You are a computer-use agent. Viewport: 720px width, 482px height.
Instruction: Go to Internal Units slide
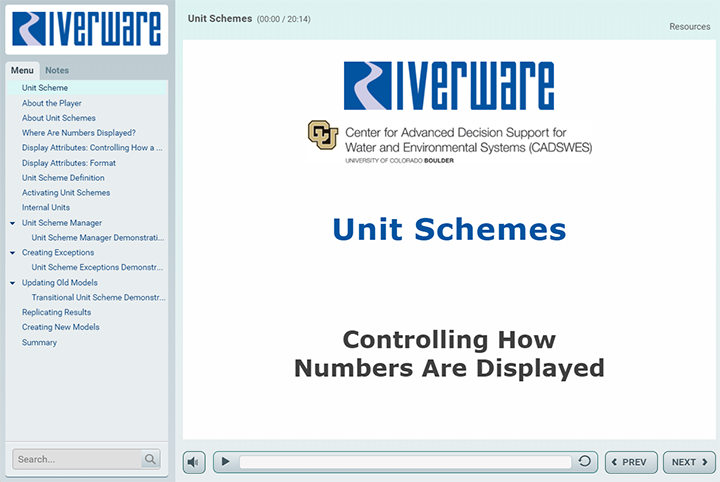pyautogui.click(x=46, y=207)
